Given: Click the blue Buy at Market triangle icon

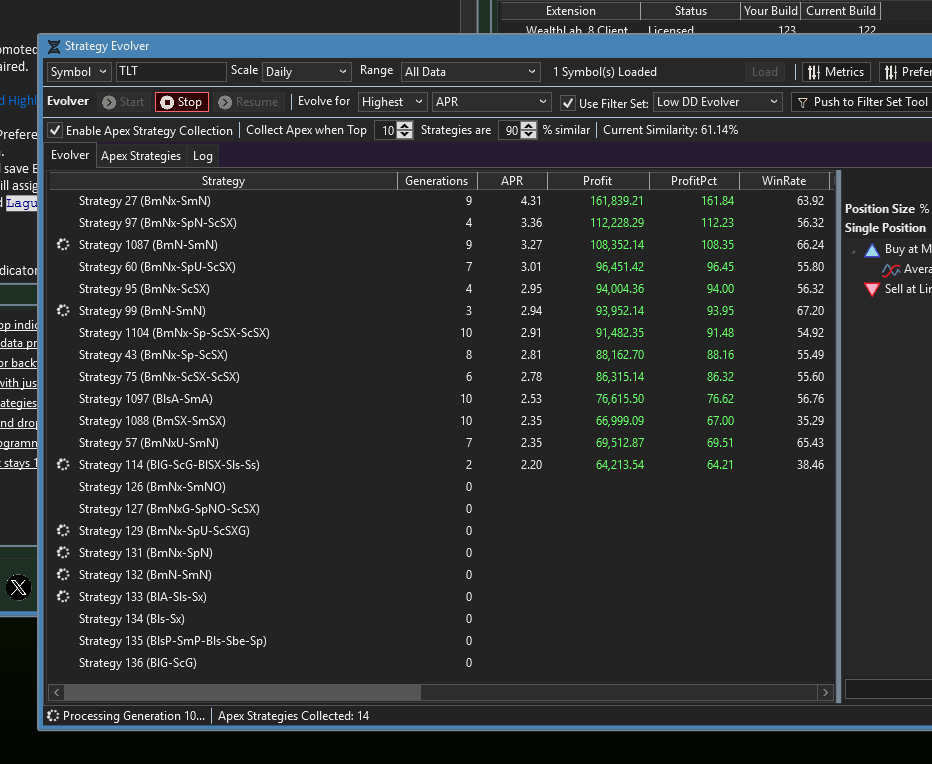Looking at the screenshot, I should click(x=871, y=250).
